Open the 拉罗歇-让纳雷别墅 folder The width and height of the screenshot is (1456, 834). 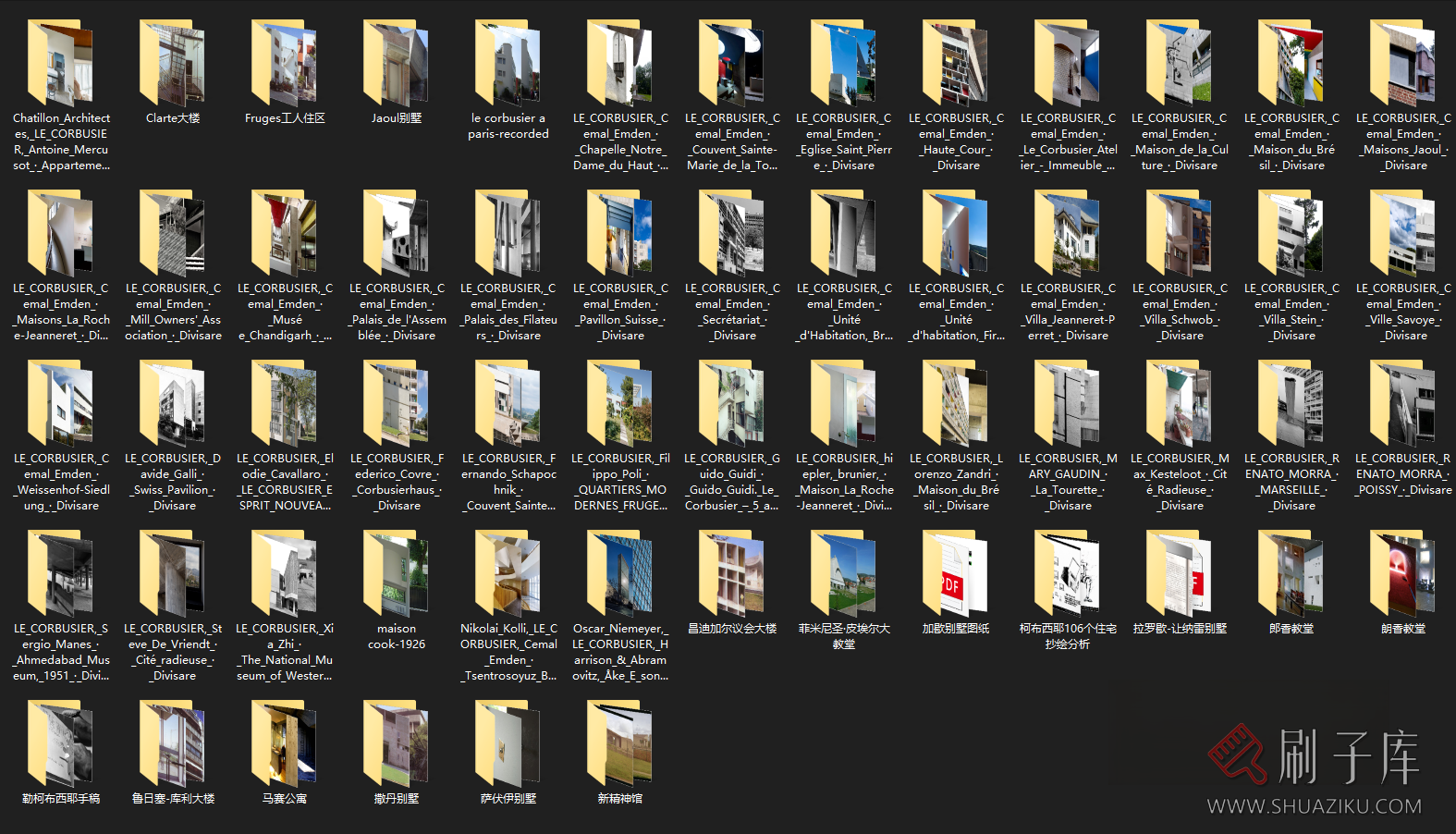point(1179,575)
